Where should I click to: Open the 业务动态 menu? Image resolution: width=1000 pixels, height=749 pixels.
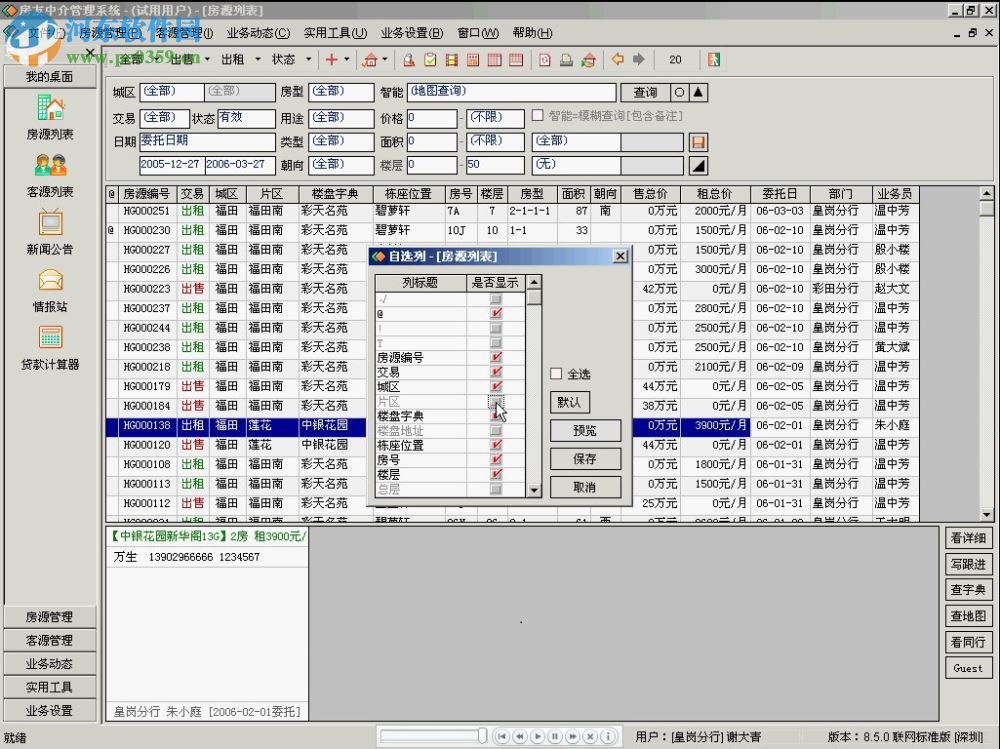point(258,33)
